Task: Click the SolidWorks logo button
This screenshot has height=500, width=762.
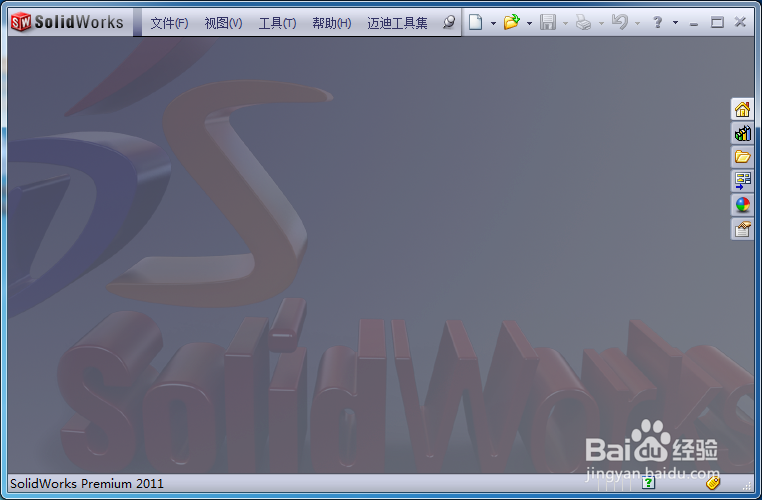Action: 67,22
